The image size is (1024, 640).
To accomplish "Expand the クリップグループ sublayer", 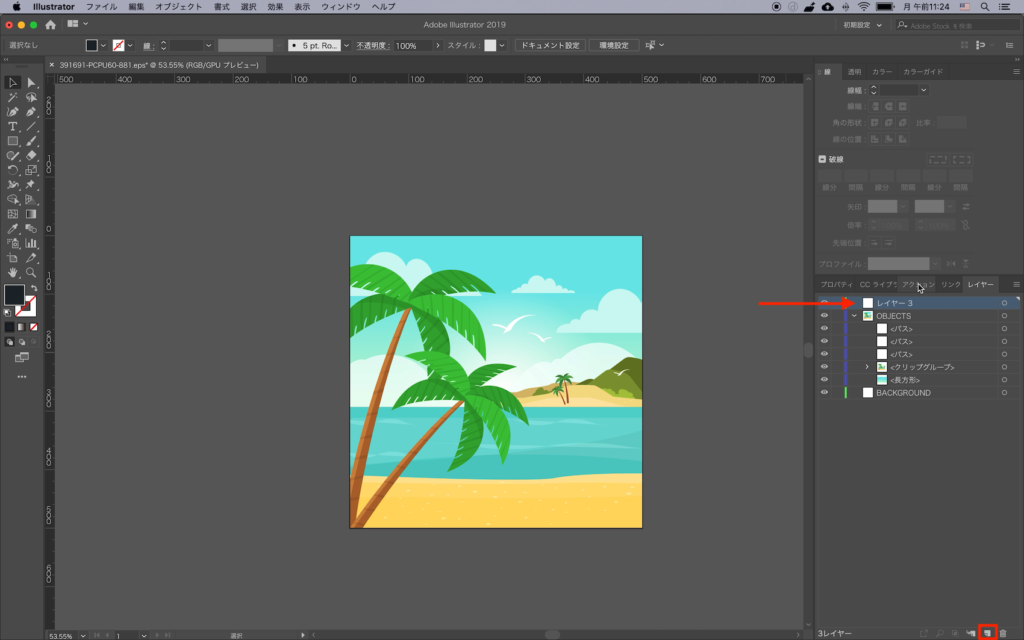I will [x=867, y=367].
